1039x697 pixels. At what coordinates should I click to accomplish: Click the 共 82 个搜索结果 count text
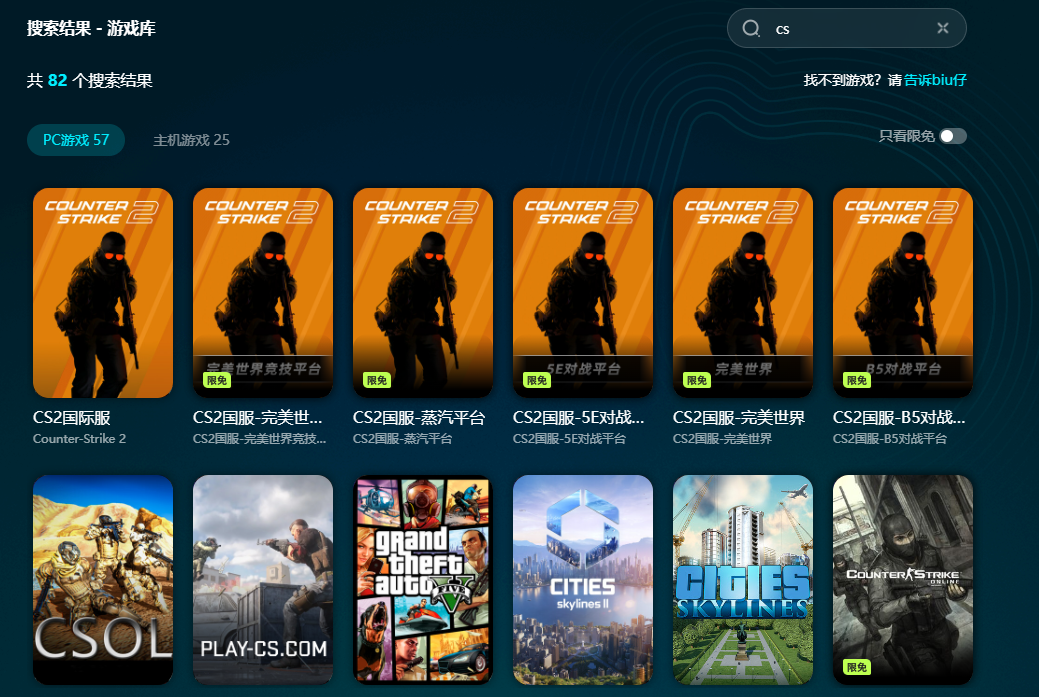[89, 81]
